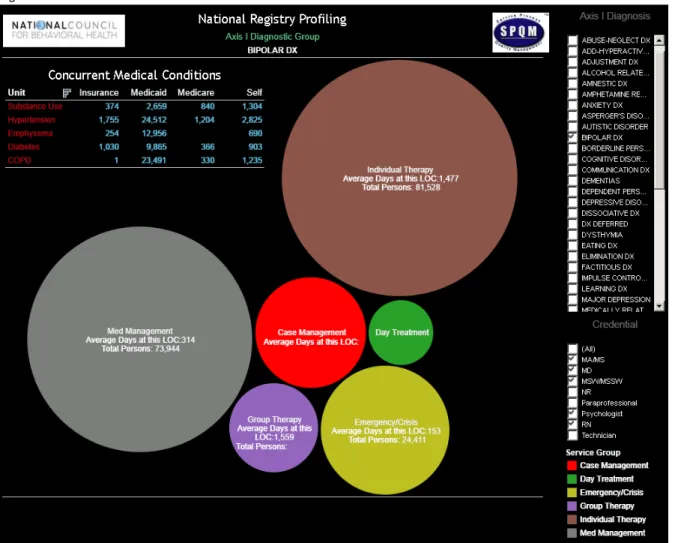Image resolution: width=675 pixels, height=543 pixels.
Task: Select the Emergency/Crisis bubble
Action: 385,430
